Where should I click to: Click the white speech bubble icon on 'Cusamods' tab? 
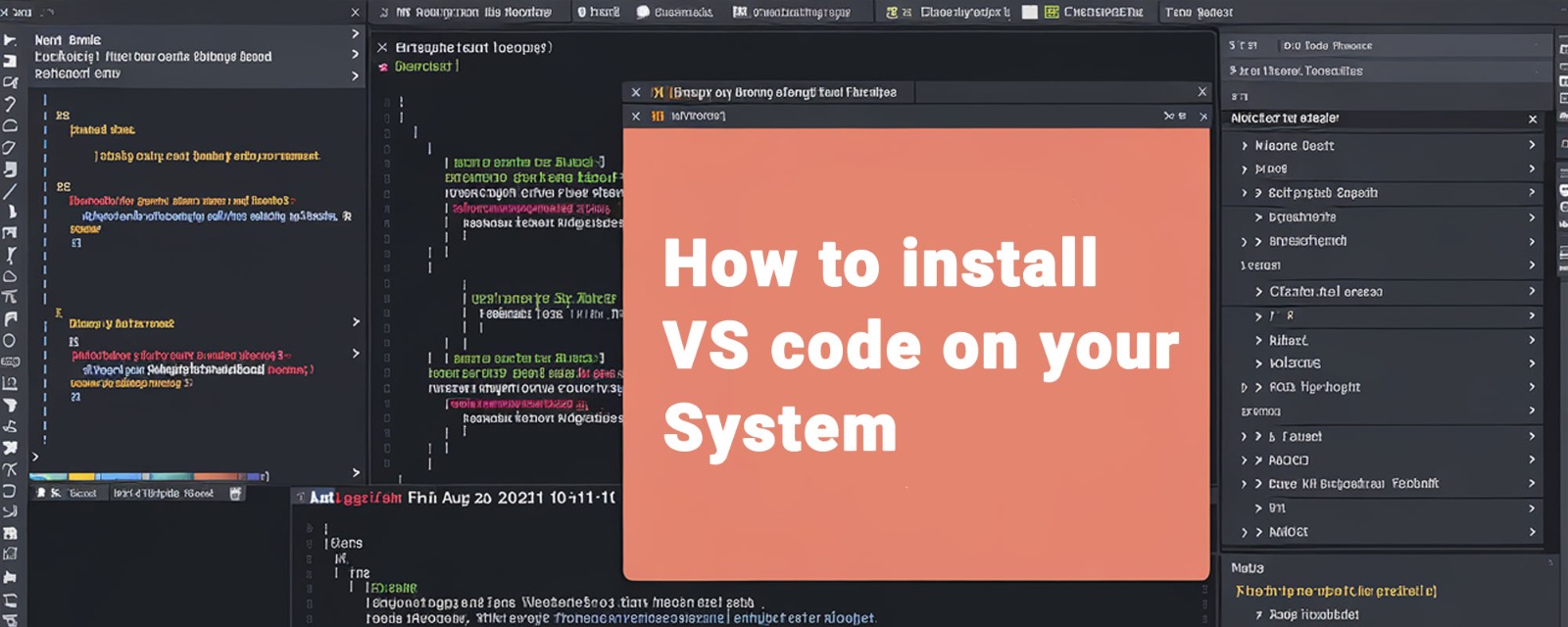(643, 12)
